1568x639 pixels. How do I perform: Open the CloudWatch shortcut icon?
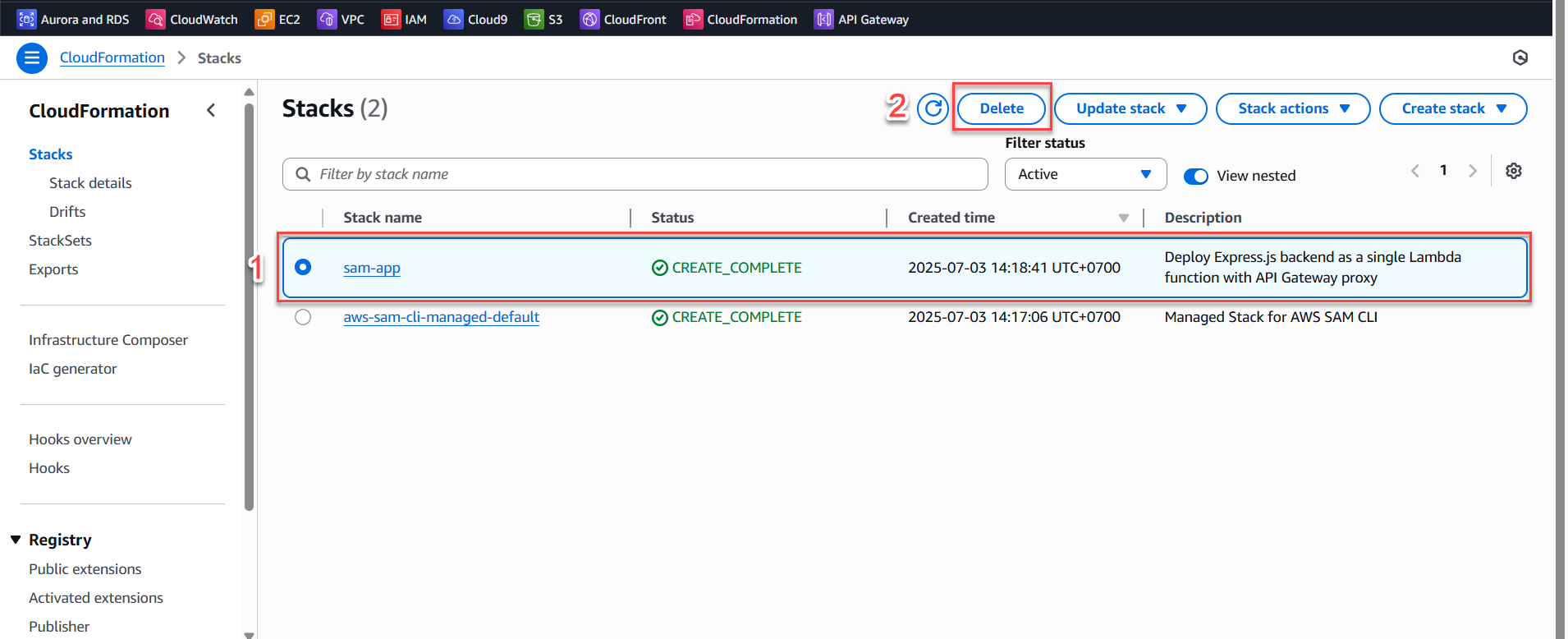tap(155, 19)
